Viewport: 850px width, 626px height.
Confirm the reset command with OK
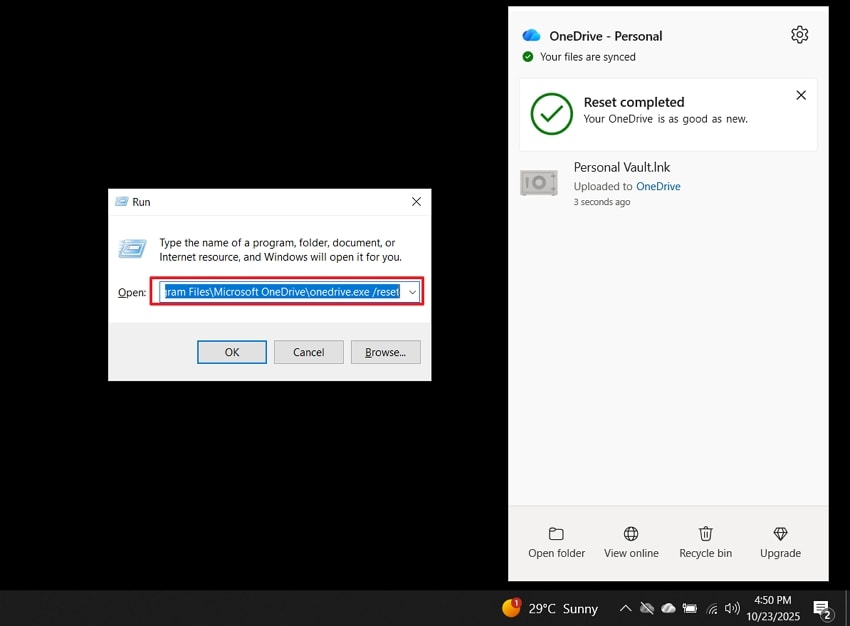[231, 352]
